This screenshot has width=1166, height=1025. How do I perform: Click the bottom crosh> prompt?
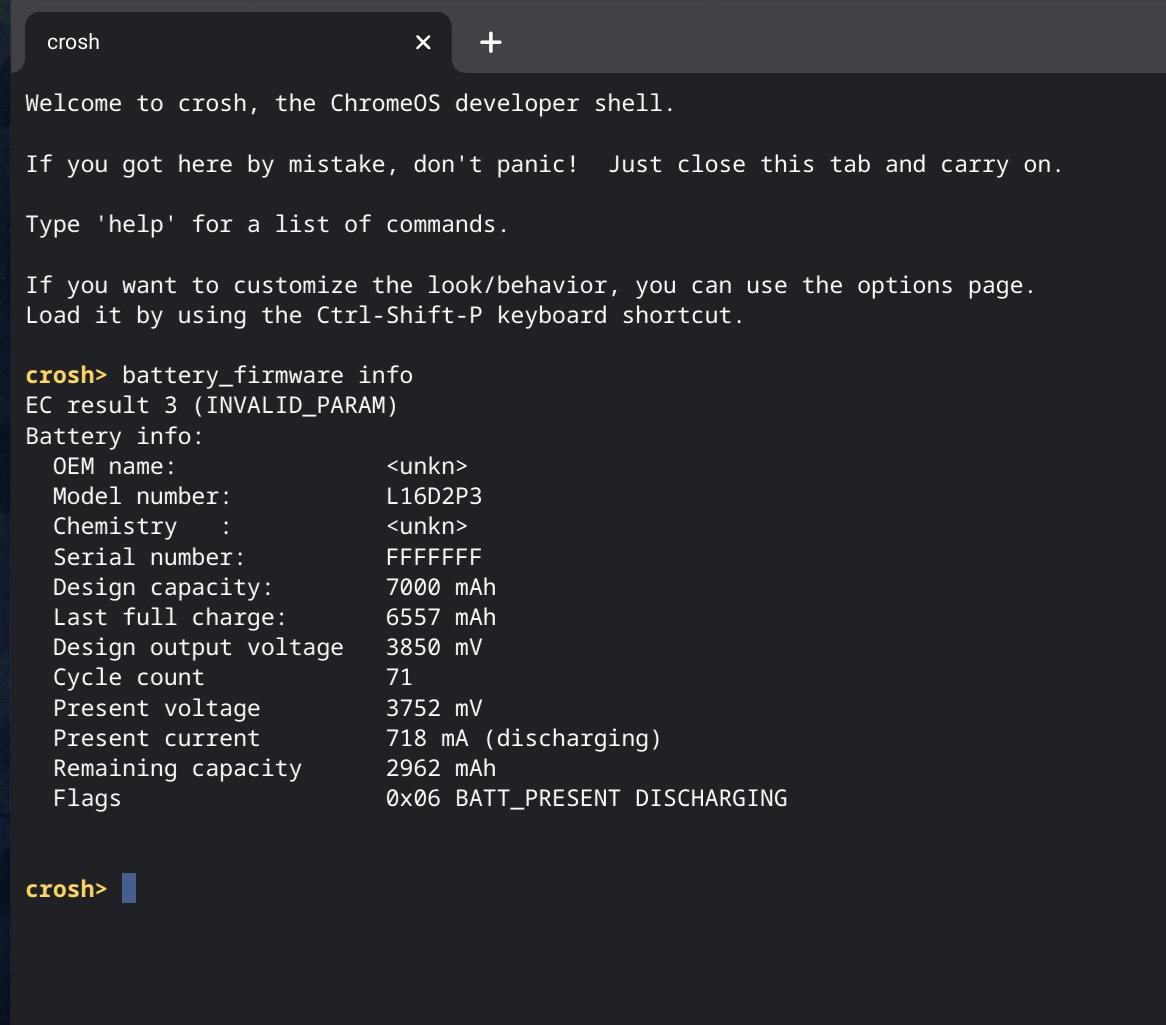[66, 889]
